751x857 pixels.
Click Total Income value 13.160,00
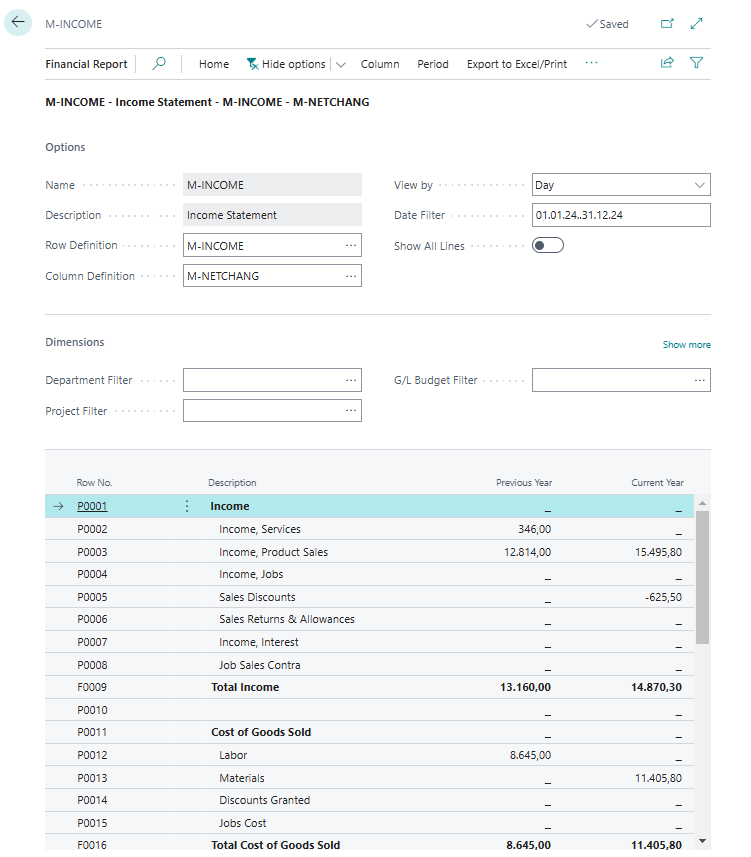pyautogui.click(x=525, y=687)
